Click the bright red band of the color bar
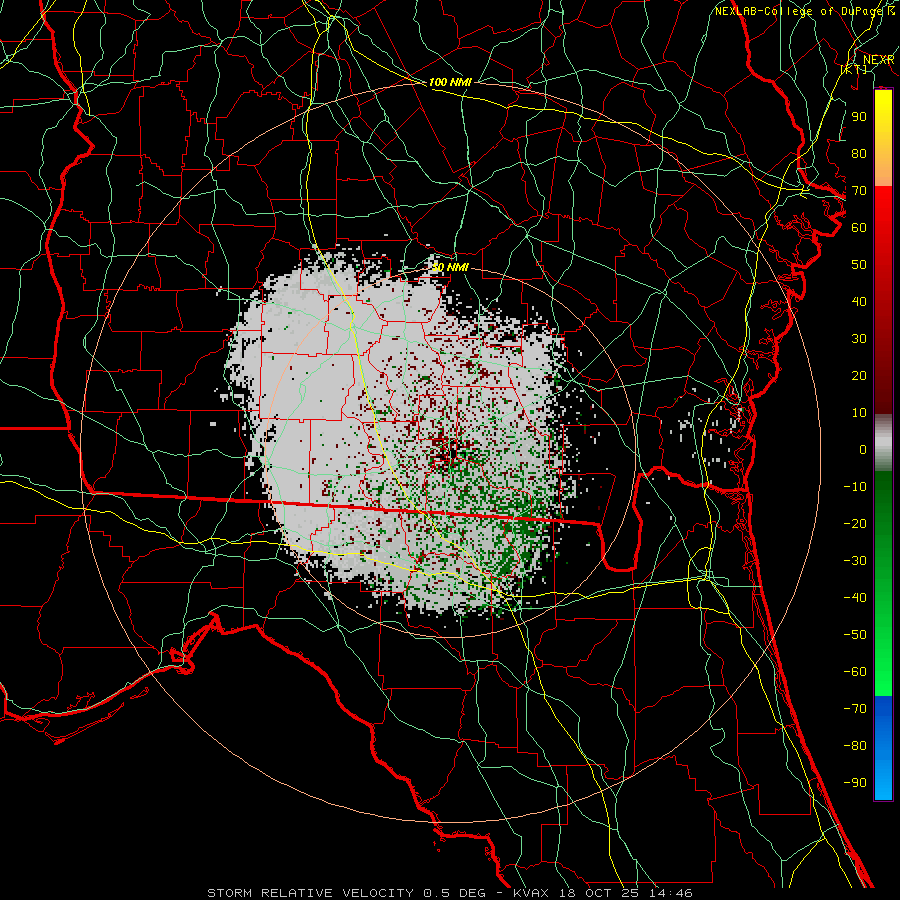The image size is (900, 900). click(x=883, y=221)
